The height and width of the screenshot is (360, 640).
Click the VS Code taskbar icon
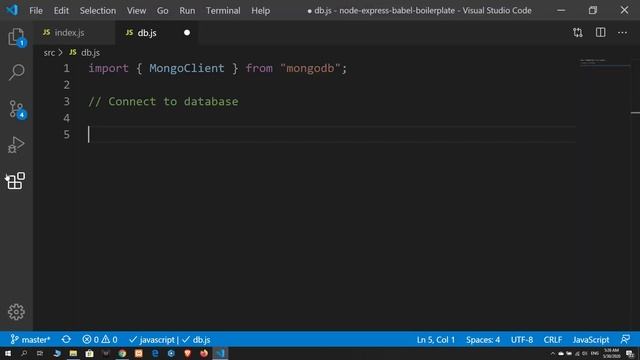[x=220, y=353]
